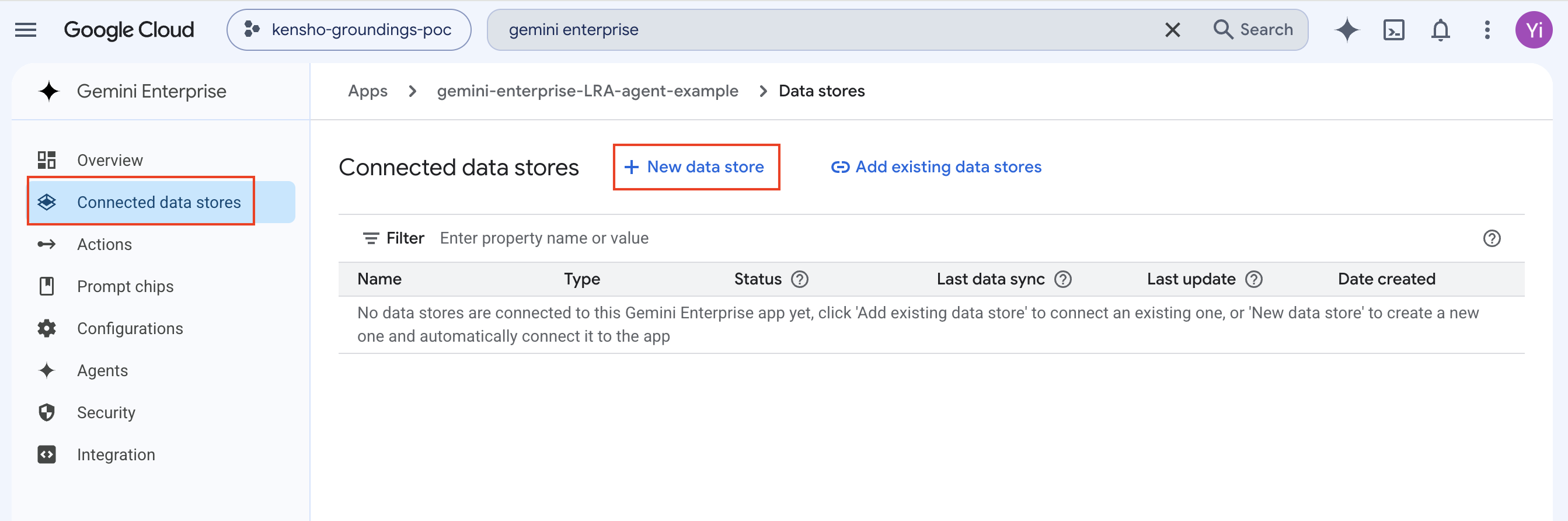Navigate to Apps breadcrumb
The width and height of the screenshot is (1568, 521).
tap(368, 91)
